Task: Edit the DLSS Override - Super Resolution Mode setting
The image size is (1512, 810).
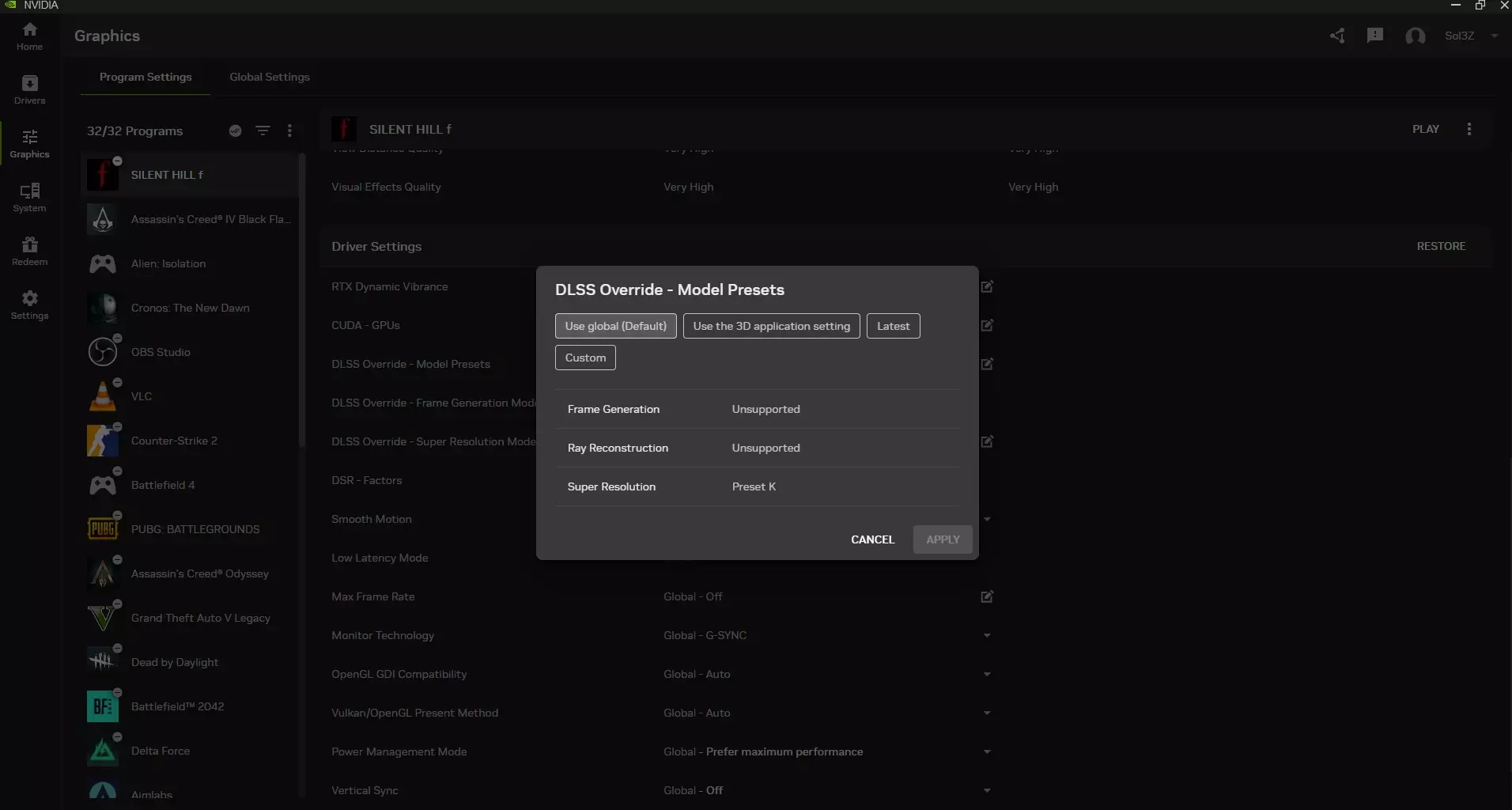Action: pos(987,441)
